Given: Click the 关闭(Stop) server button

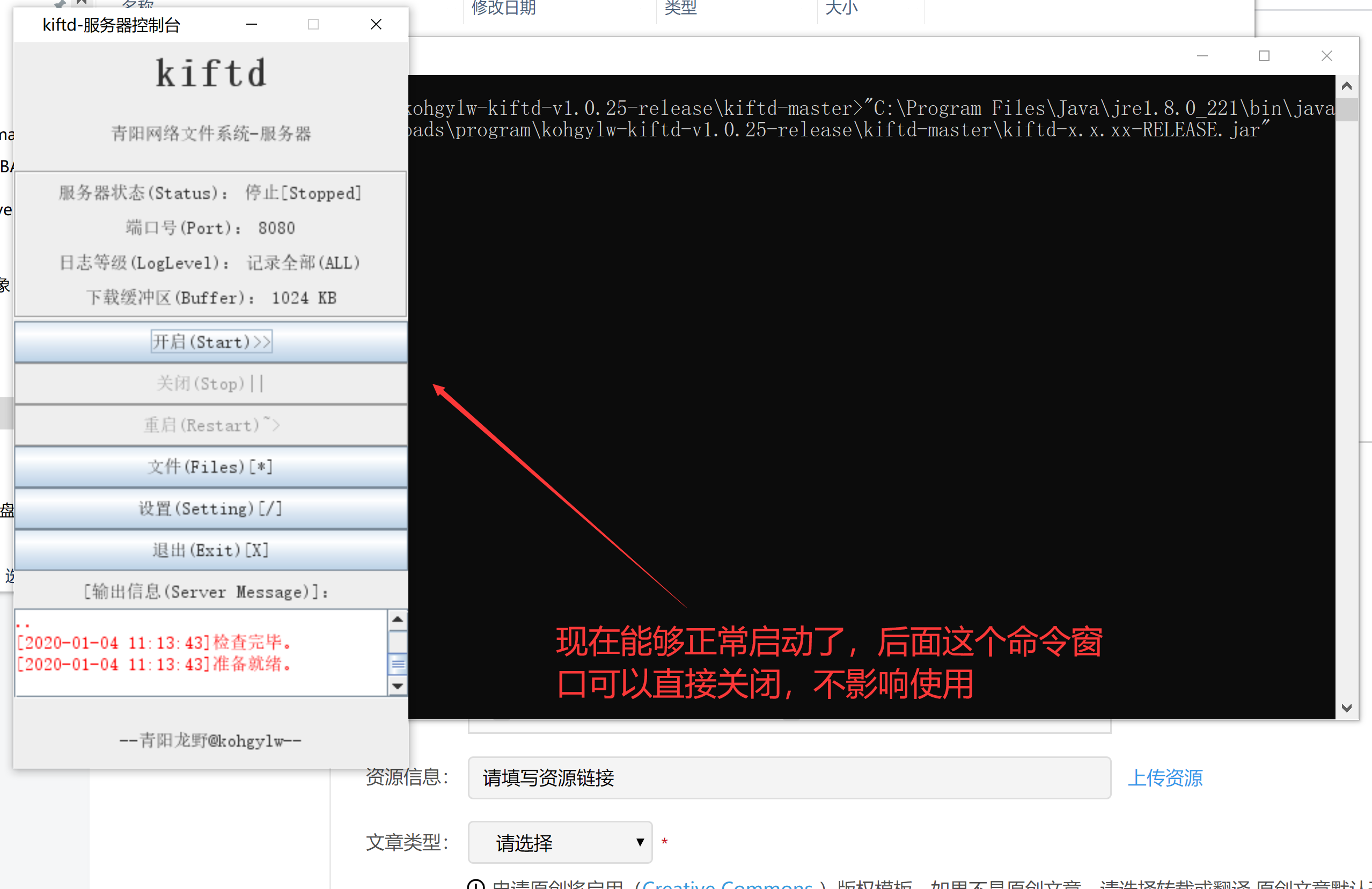Looking at the screenshot, I should tap(211, 383).
